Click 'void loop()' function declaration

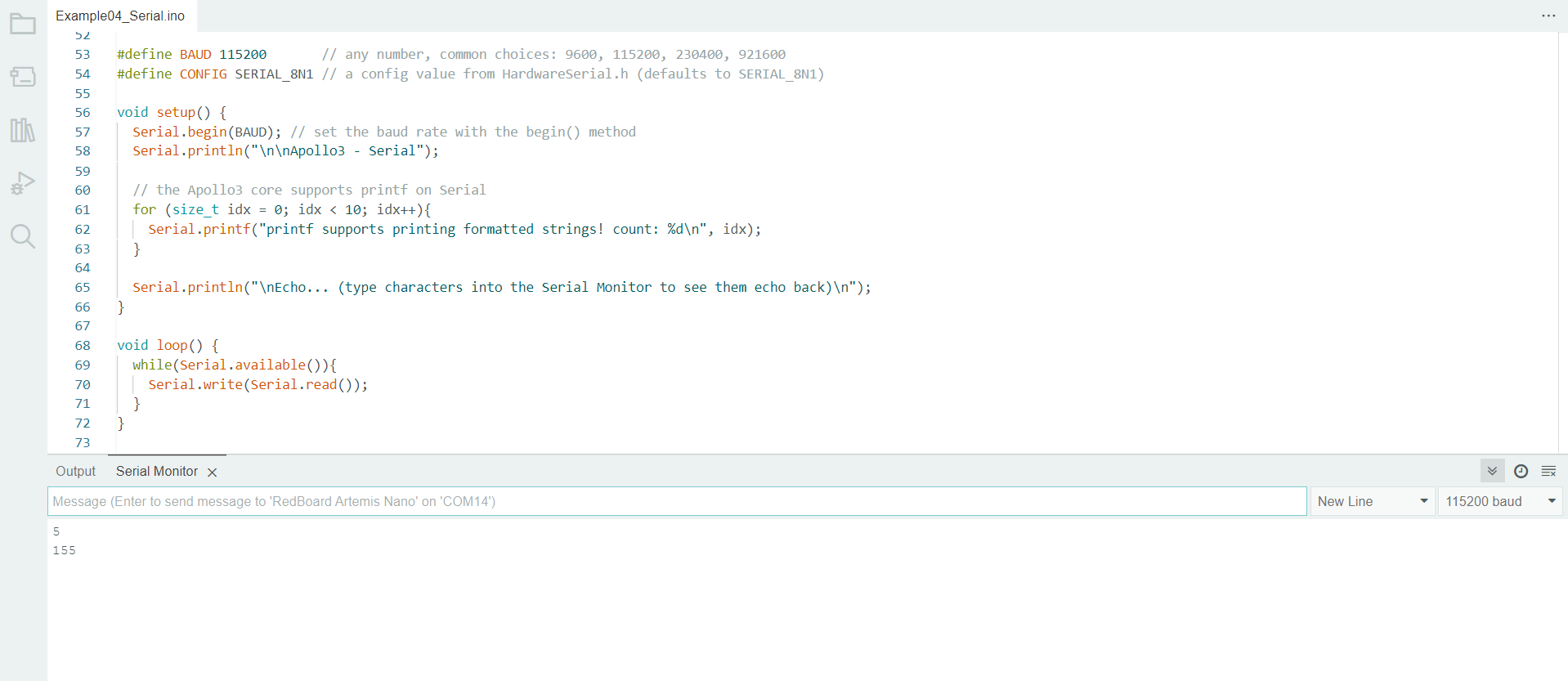pos(159,346)
